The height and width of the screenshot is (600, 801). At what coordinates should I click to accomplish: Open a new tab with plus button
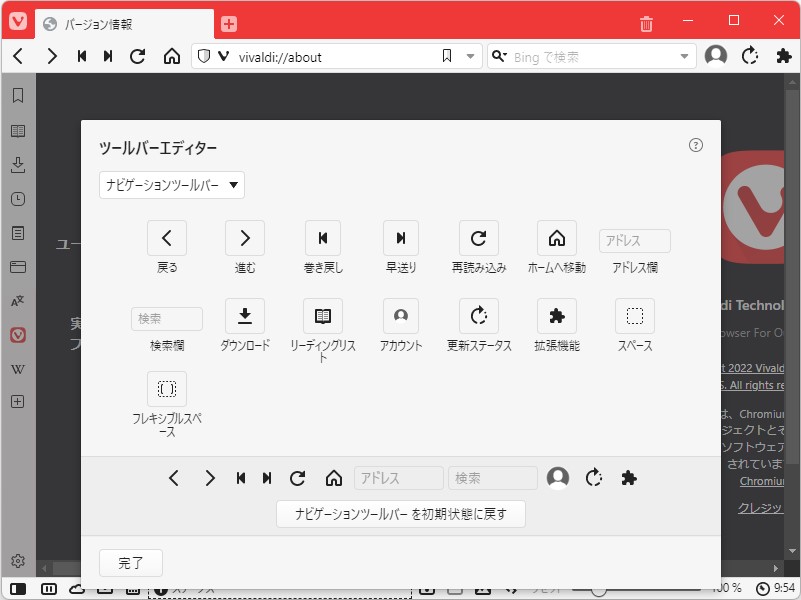(x=228, y=24)
